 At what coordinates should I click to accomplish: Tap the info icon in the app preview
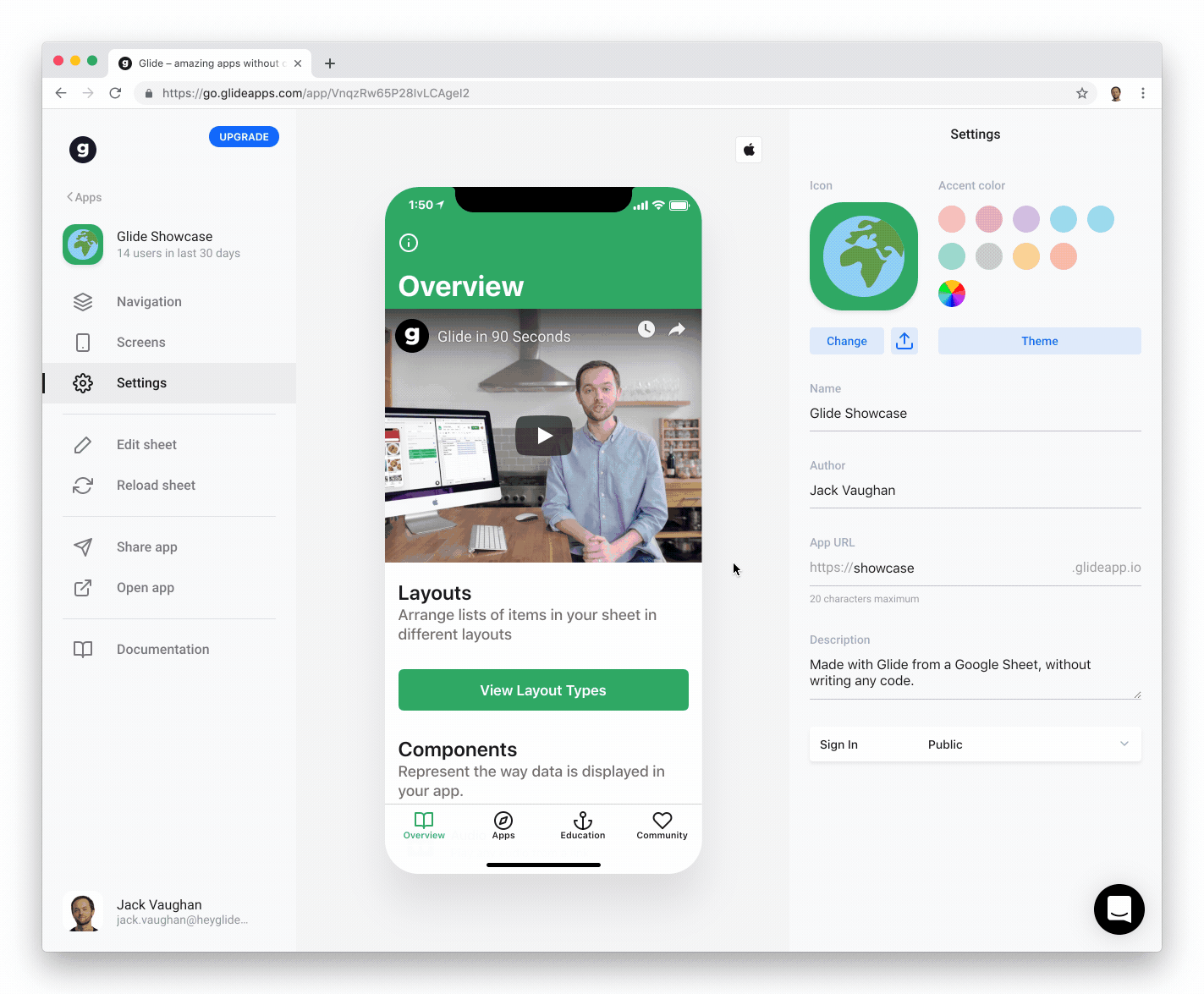tap(409, 243)
